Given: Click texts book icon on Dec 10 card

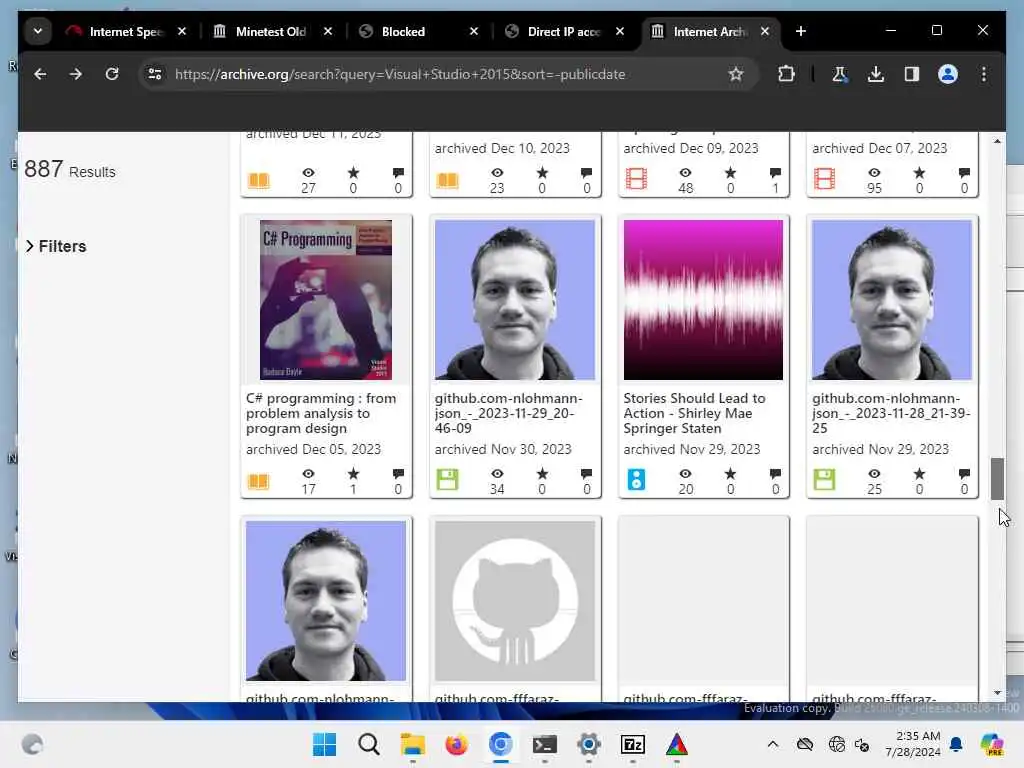Looking at the screenshot, I should point(447,180).
